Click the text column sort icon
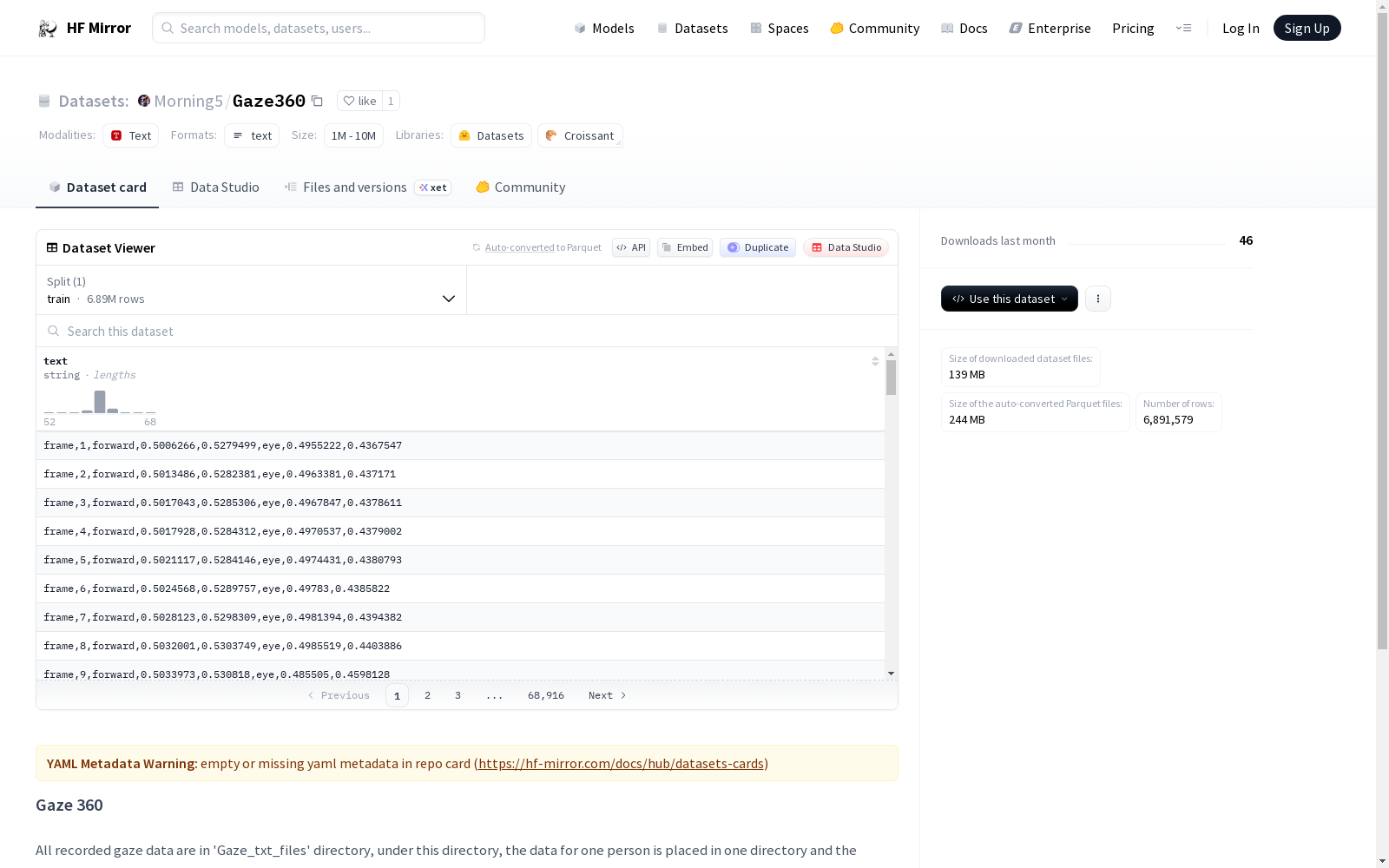The image size is (1389, 868). (875, 361)
